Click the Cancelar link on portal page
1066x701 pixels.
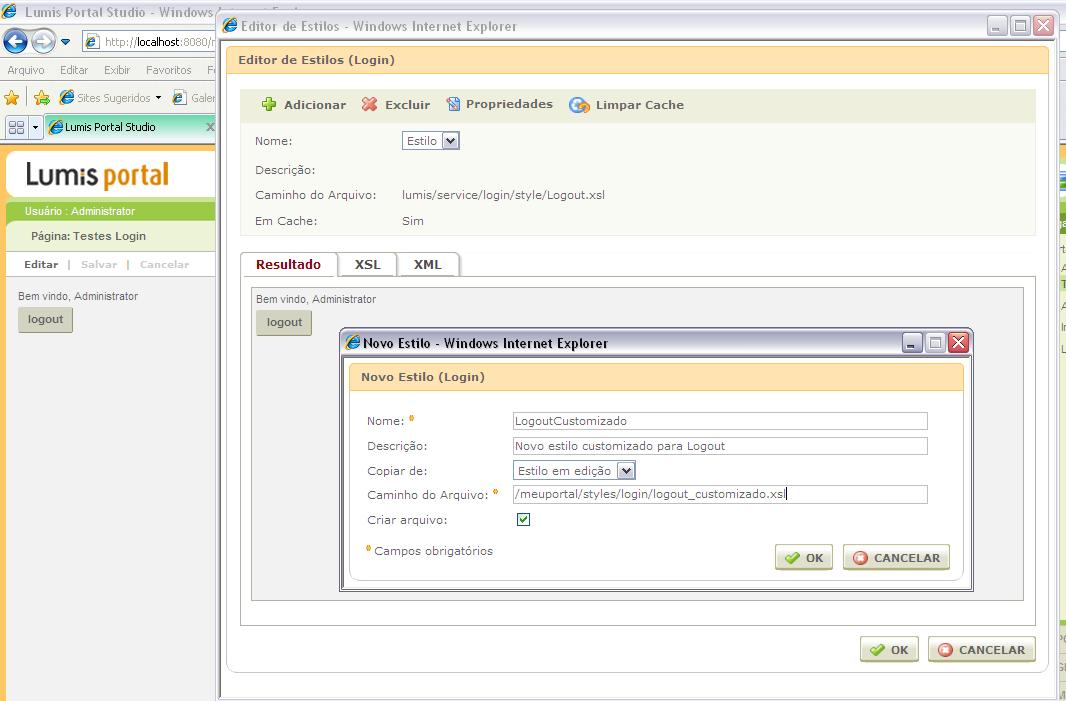pos(165,264)
